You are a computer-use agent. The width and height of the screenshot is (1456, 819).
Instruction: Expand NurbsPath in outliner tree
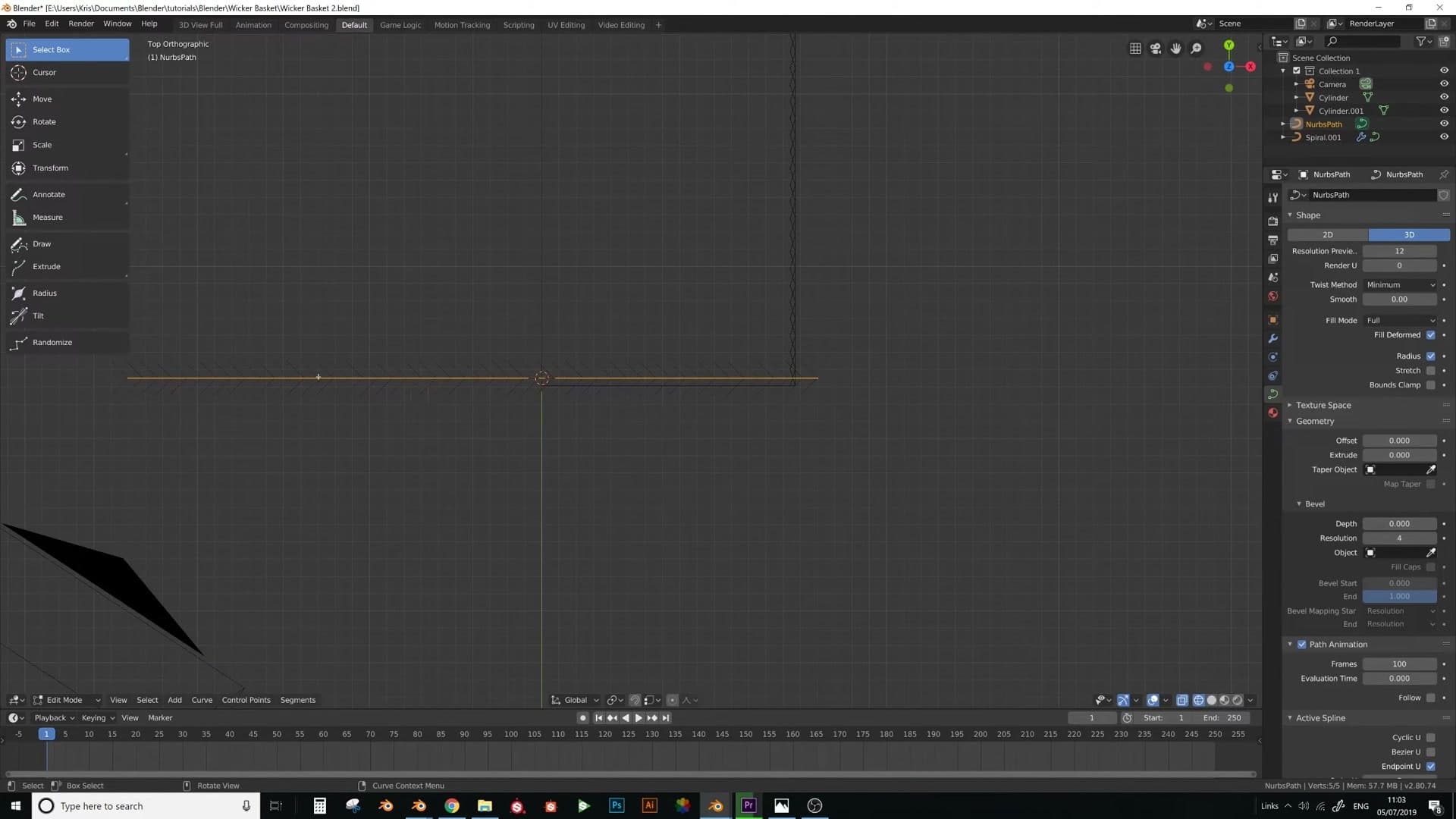tap(1283, 124)
